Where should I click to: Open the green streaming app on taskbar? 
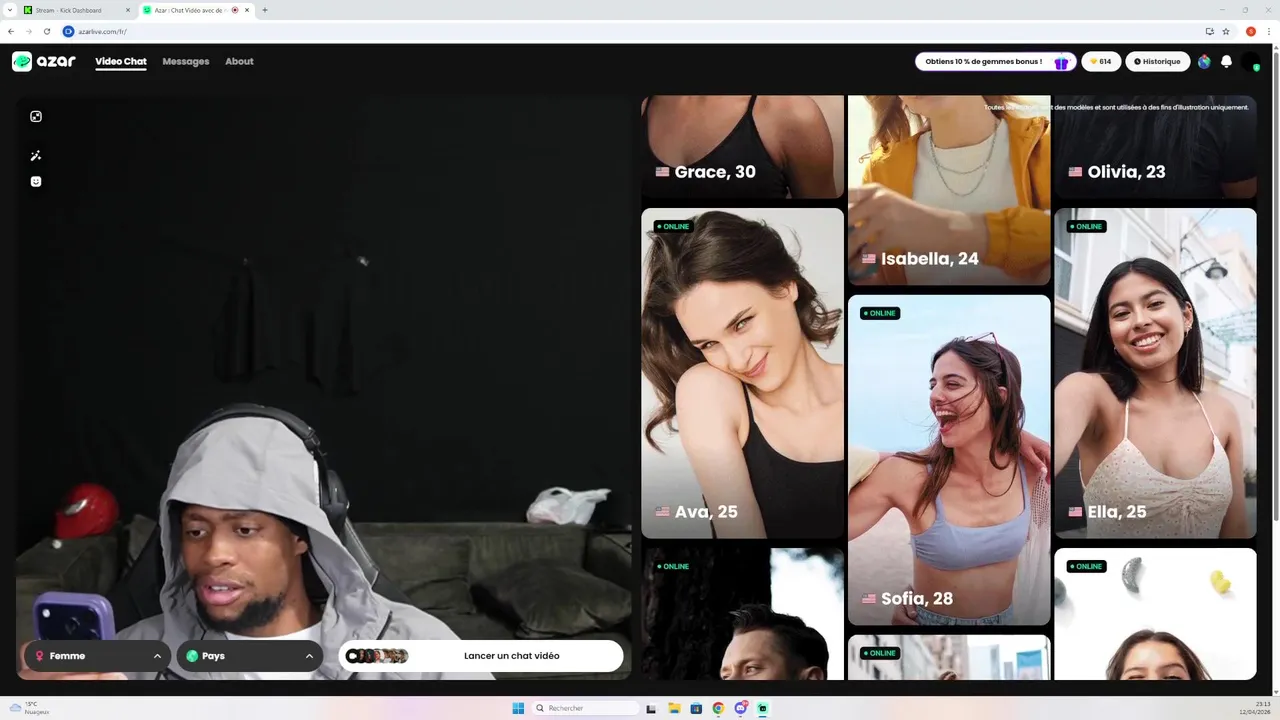(x=763, y=708)
